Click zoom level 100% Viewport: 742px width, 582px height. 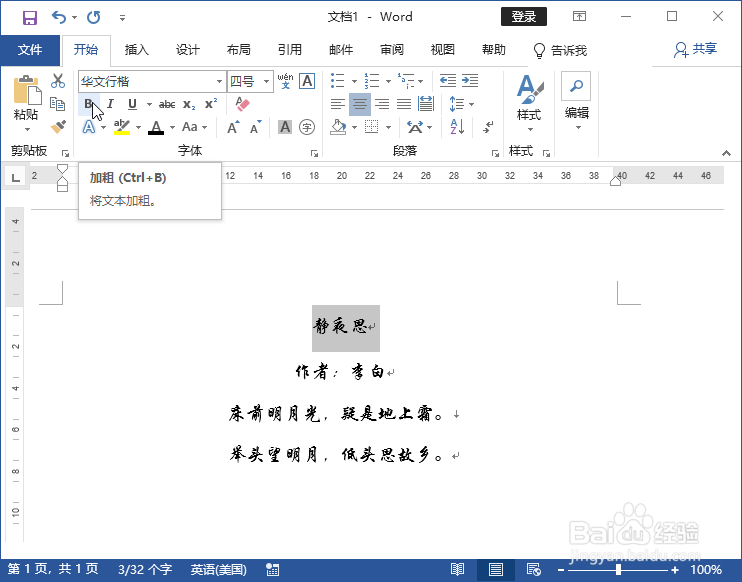click(x=706, y=569)
